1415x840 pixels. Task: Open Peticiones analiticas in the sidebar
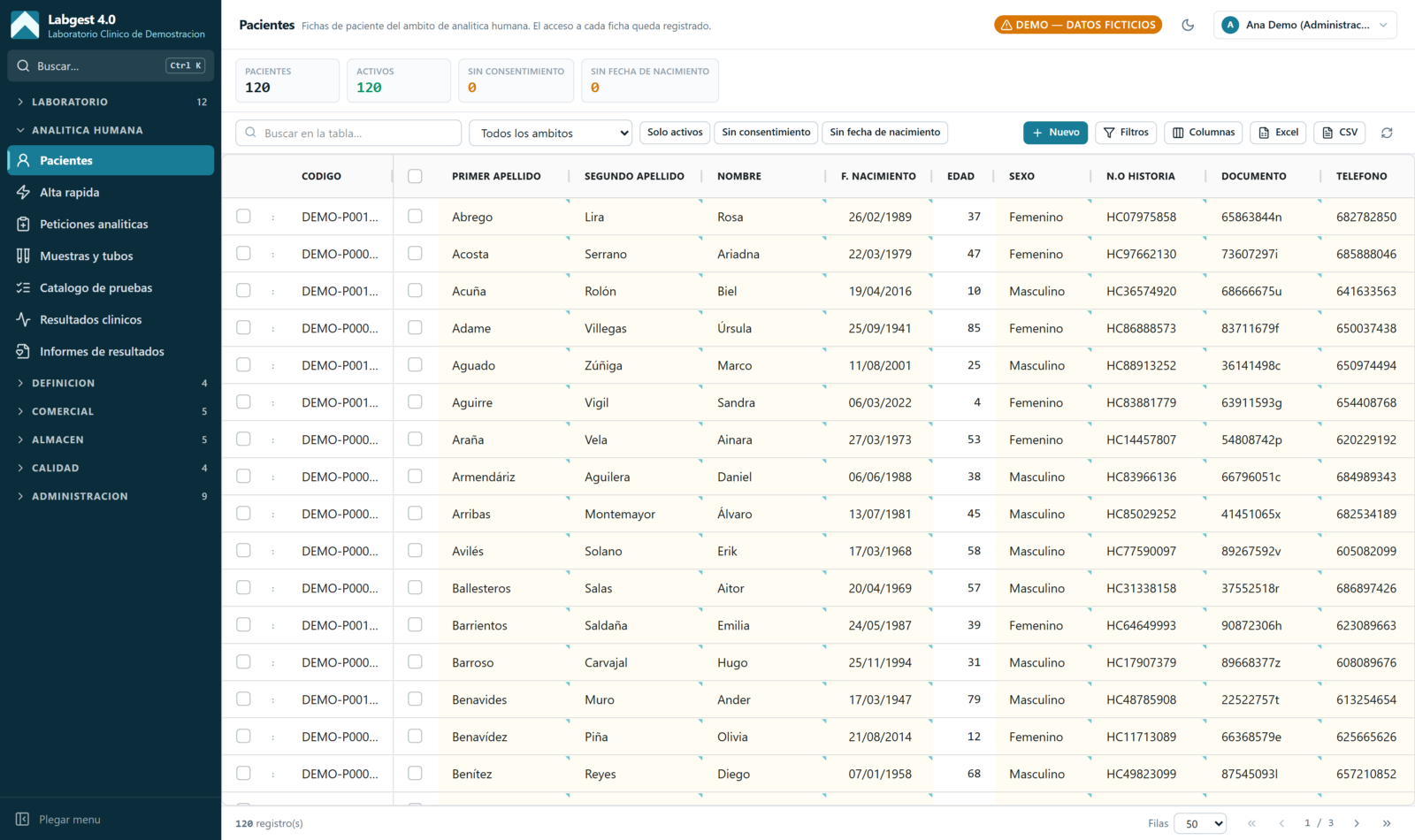pyautogui.click(x=111, y=224)
